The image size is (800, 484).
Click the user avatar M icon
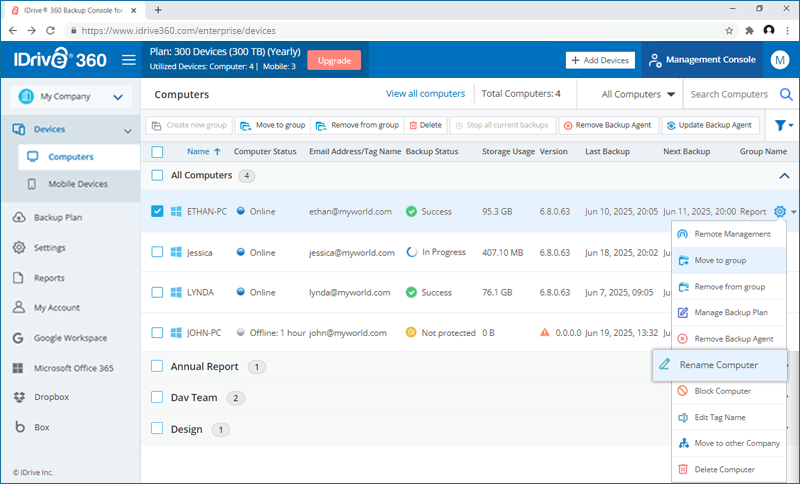(780, 60)
